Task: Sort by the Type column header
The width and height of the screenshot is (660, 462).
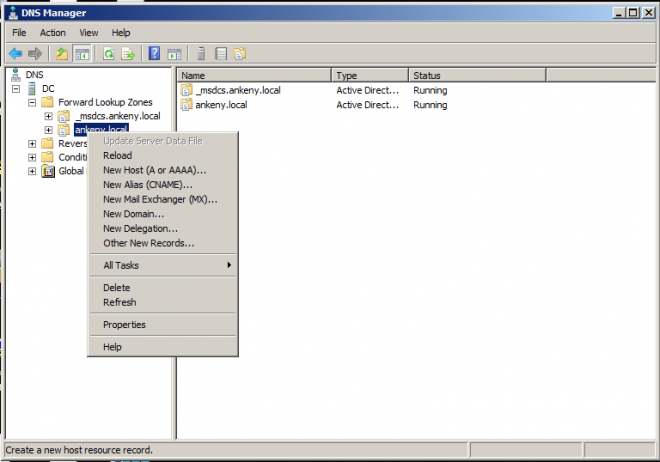Action: click(x=370, y=76)
